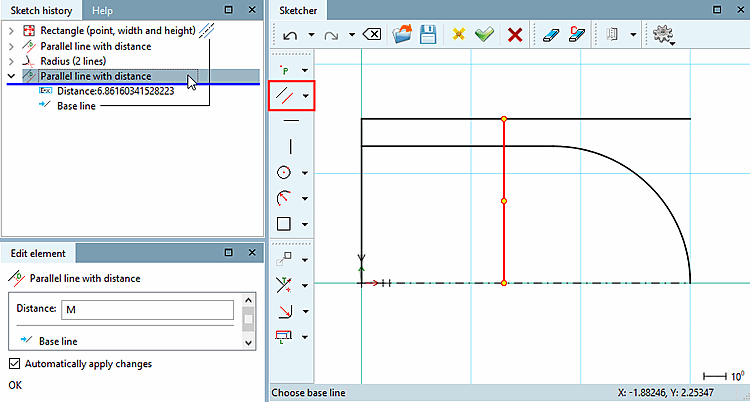
Task: Open the Arc tool dropdown arrow
Action: (x=305, y=199)
